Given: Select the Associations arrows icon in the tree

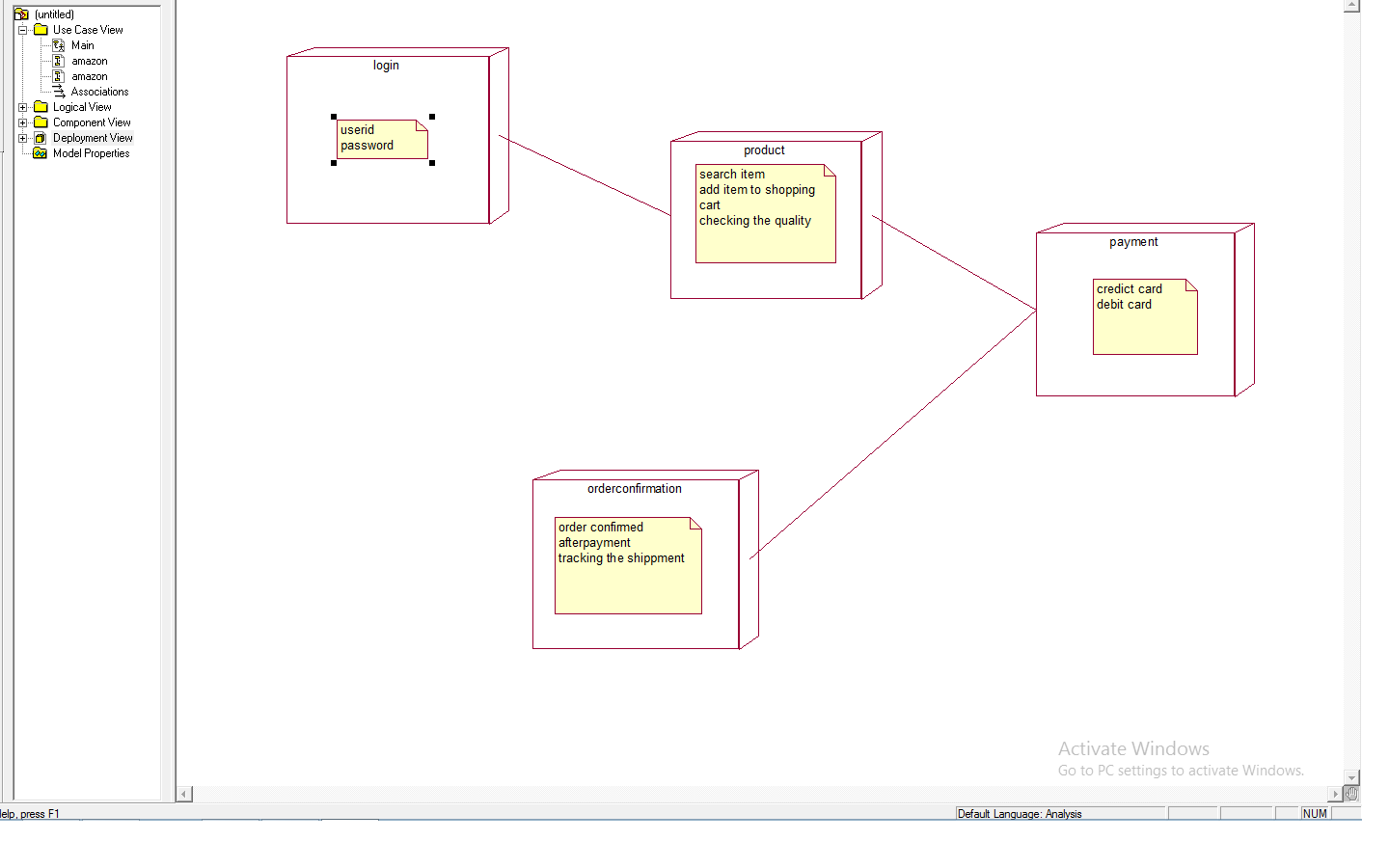Looking at the screenshot, I should pos(59,92).
